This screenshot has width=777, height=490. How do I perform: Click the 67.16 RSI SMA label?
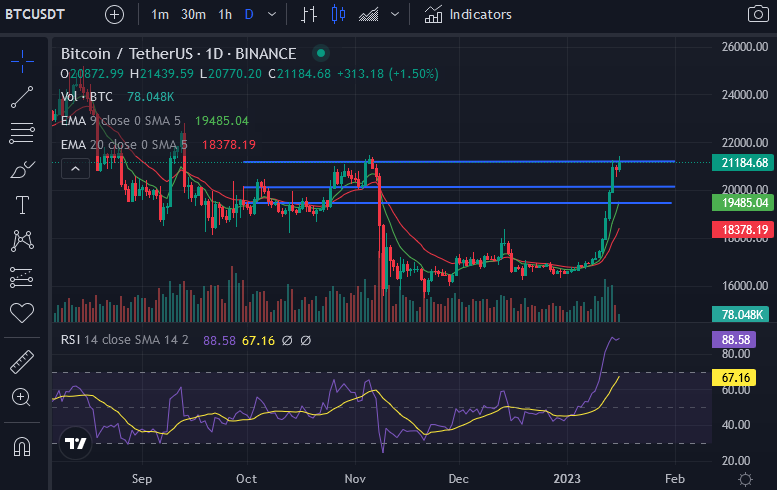[734, 378]
